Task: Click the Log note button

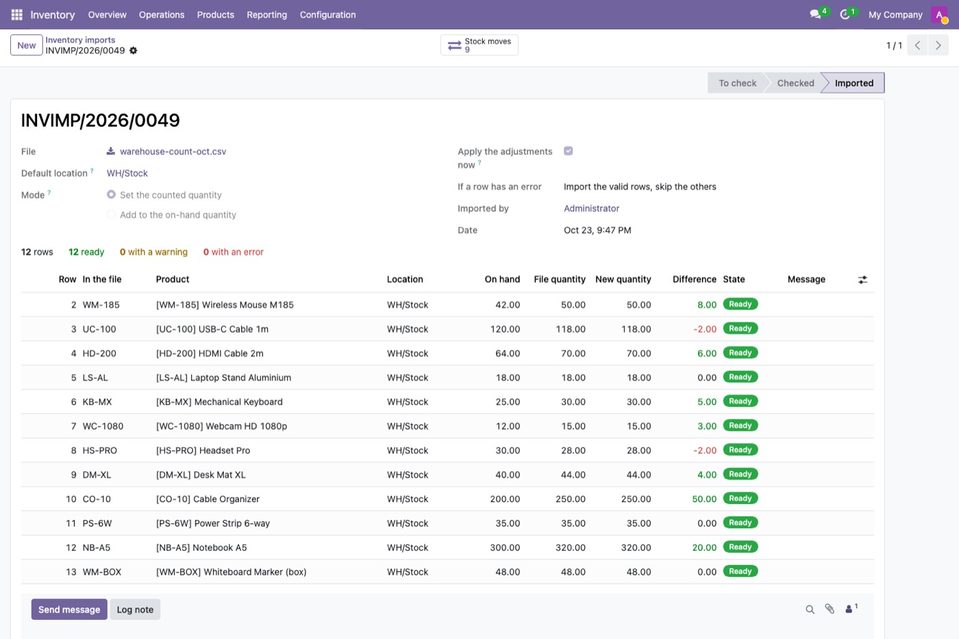Action: click(x=135, y=610)
